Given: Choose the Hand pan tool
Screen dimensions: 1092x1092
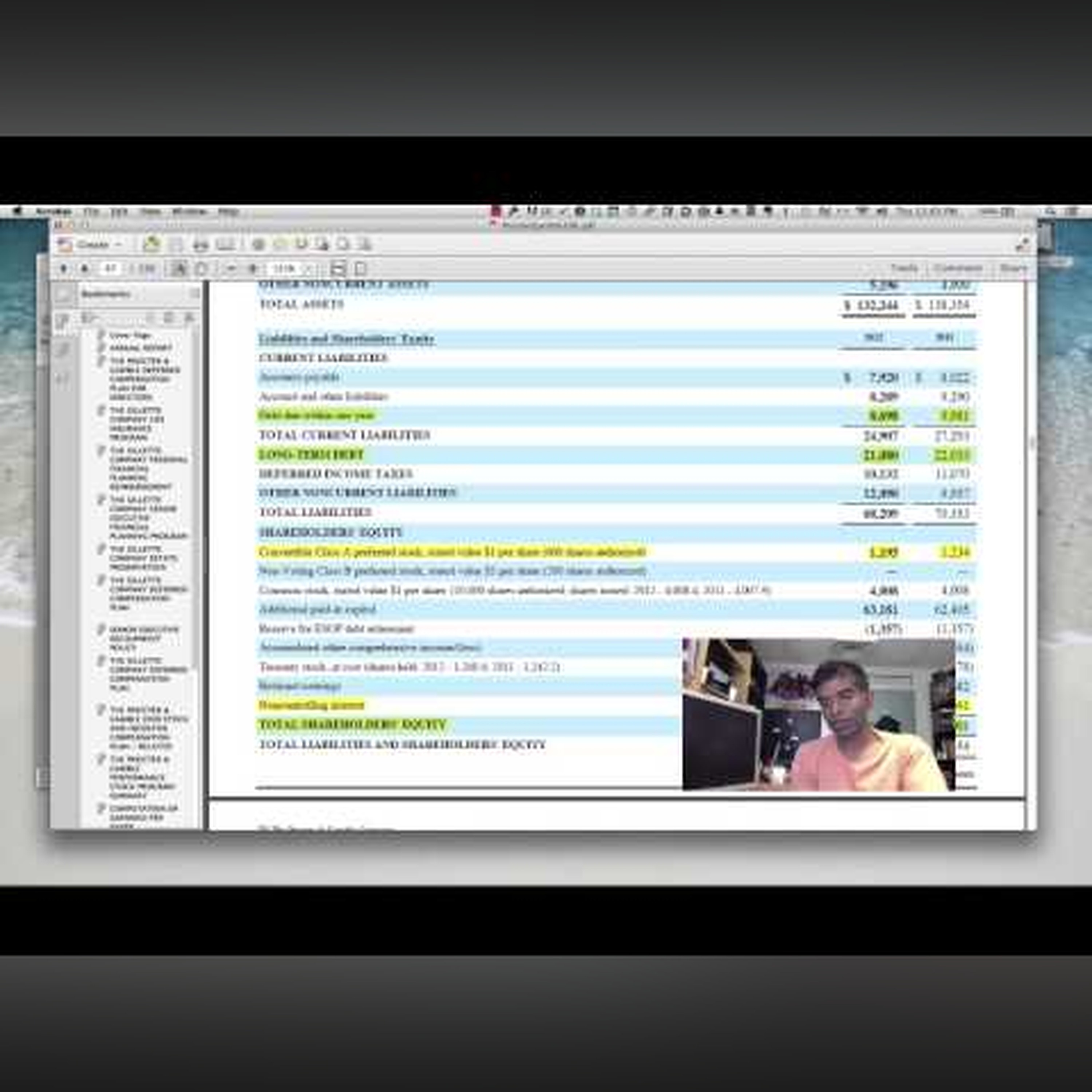Looking at the screenshot, I should click(x=201, y=269).
